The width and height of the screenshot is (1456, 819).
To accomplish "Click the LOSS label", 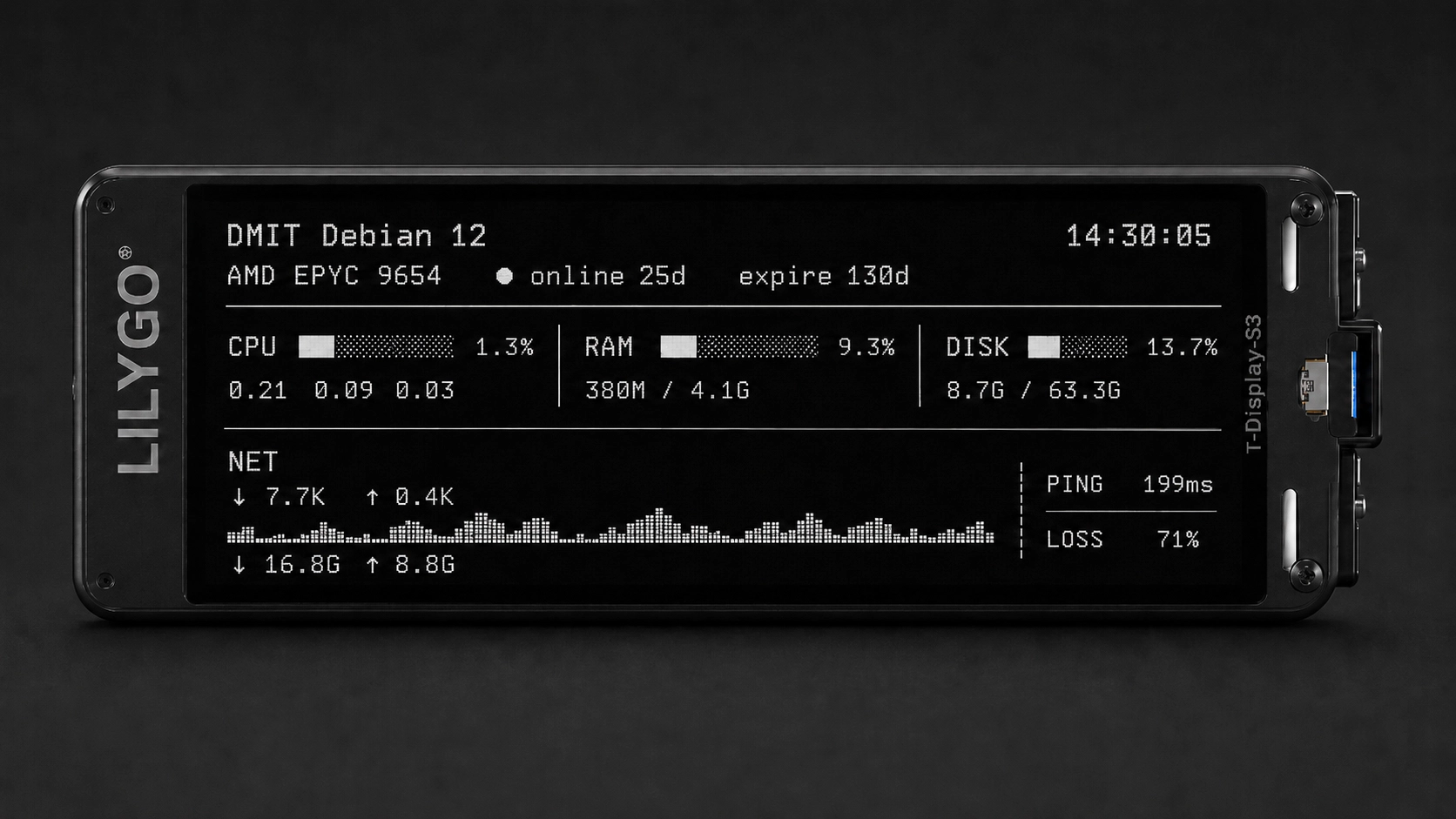I will click(x=1075, y=540).
